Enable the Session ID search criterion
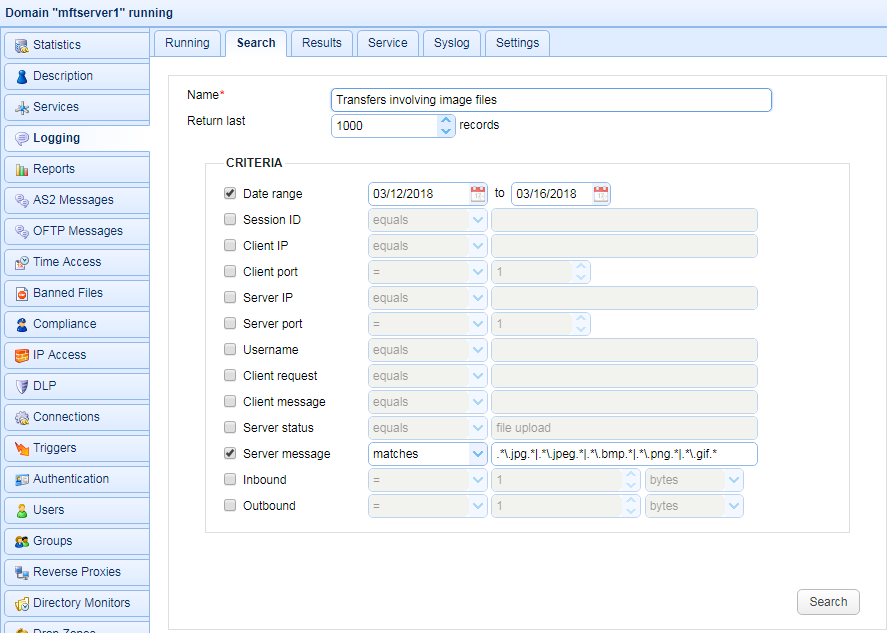 [229, 219]
